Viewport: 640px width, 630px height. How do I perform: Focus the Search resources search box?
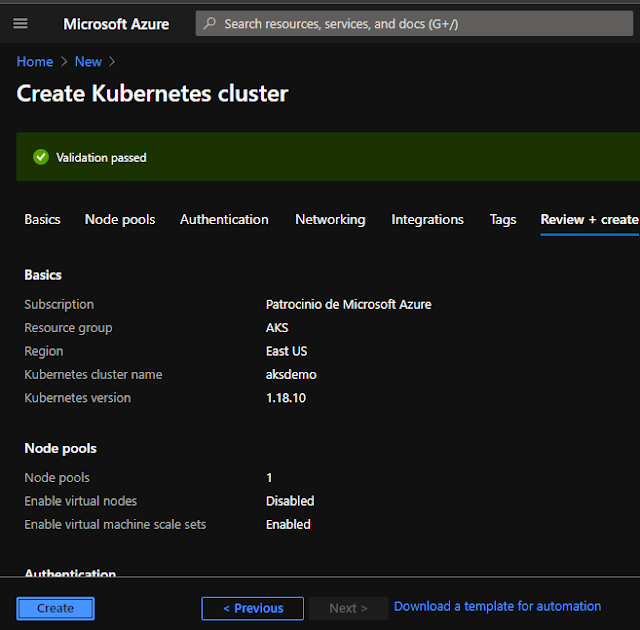[x=414, y=24]
